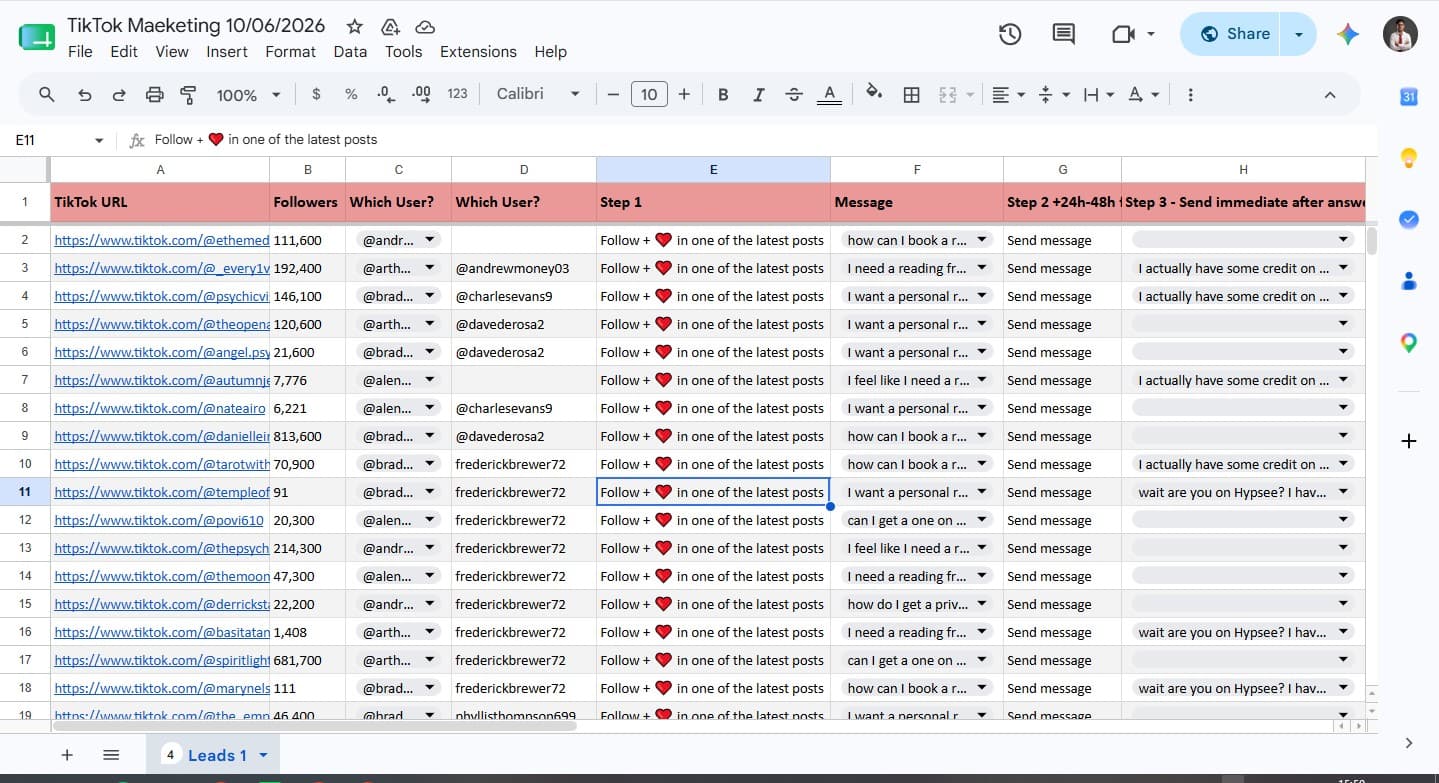
Task: Open the @spiritlight TikTok link in row 17
Action: coord(162,660)
